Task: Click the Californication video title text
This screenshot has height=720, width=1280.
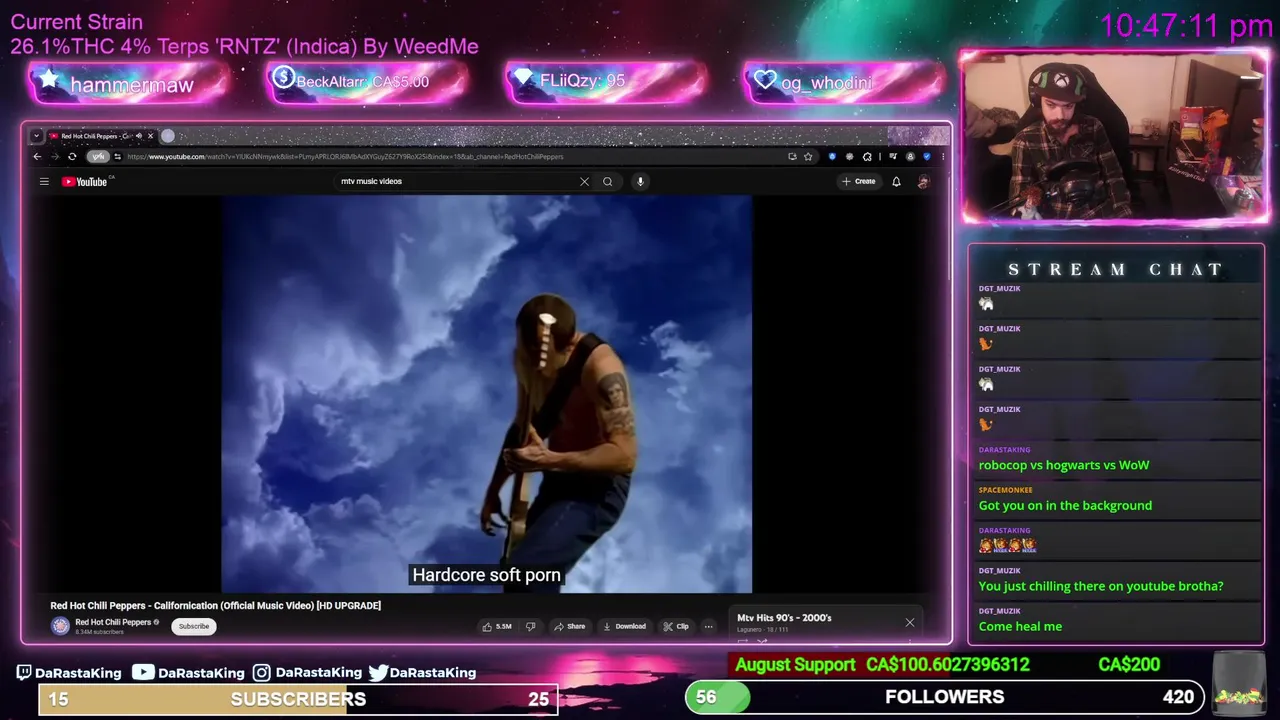Action: 216,605
